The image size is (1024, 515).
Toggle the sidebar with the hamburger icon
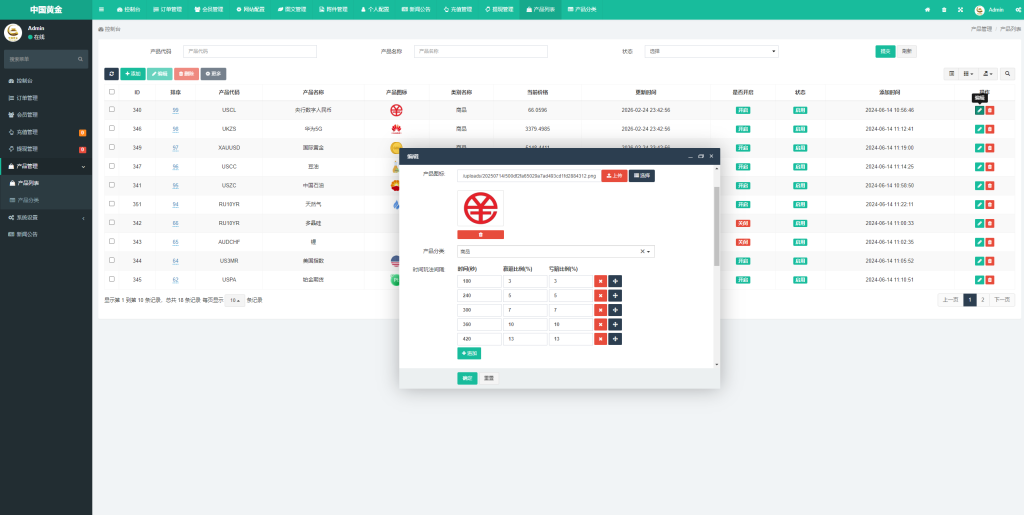click(x=102, y=9)
